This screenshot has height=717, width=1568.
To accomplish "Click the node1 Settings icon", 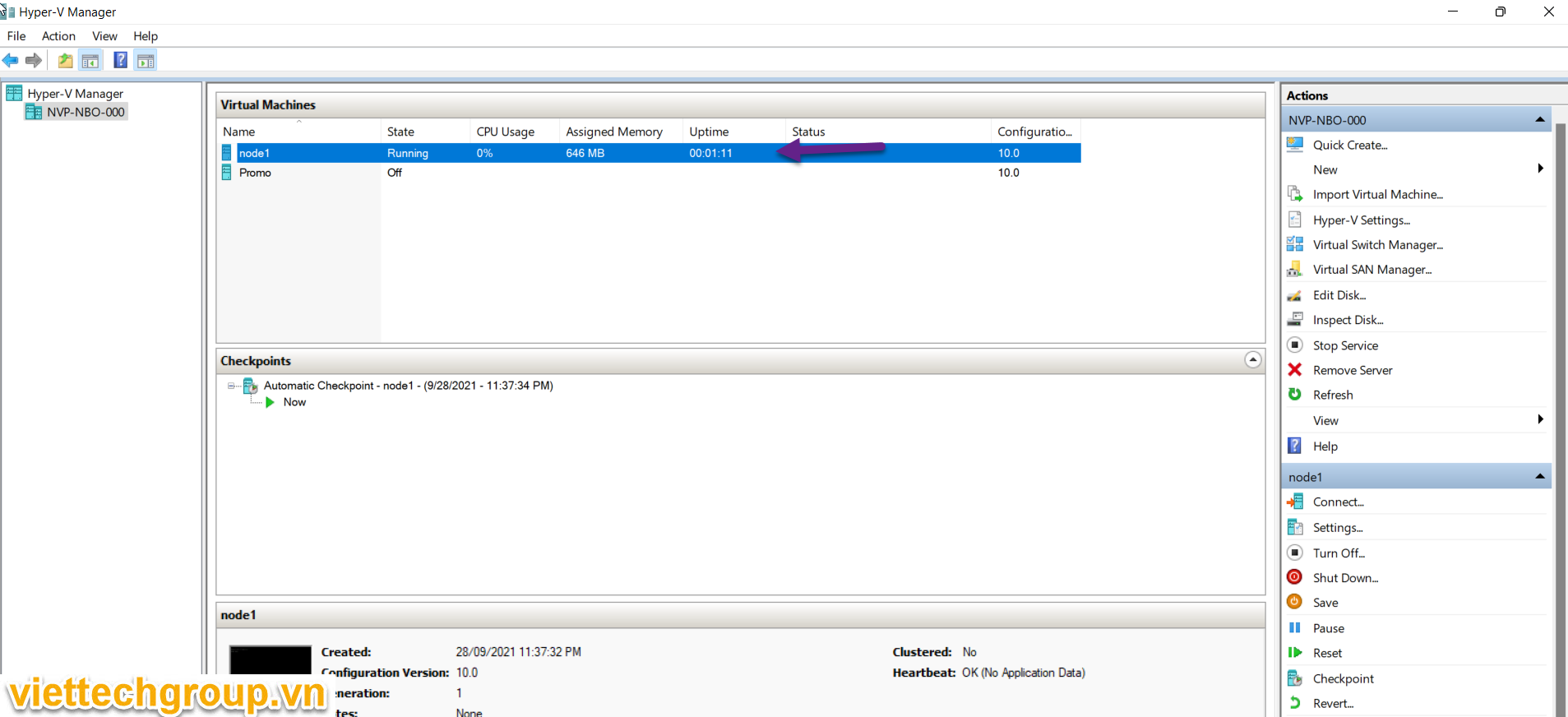I will [x=1295, y=527].
